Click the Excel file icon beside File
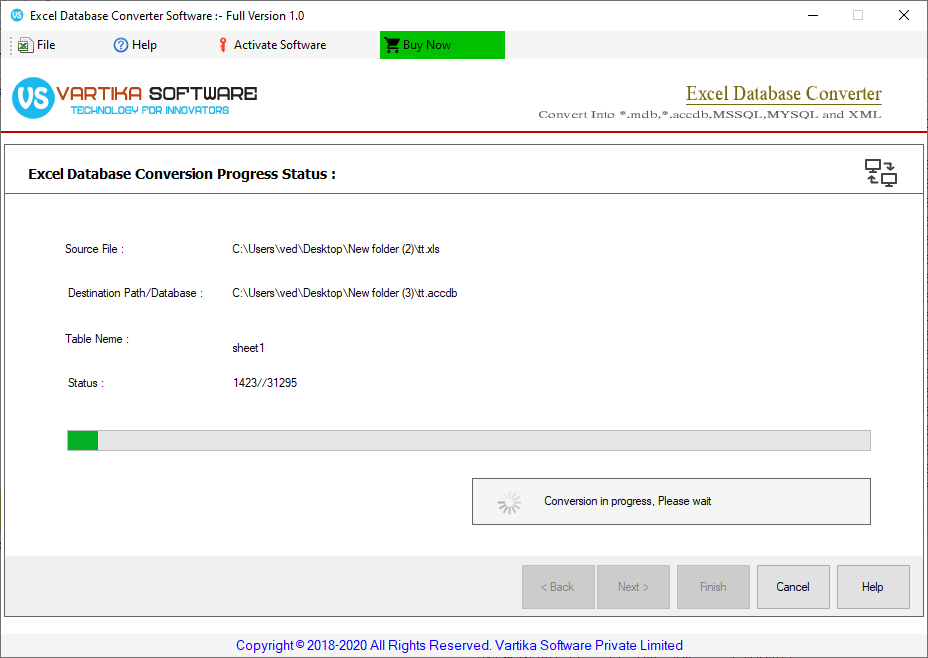The image size is (928, 658). [25, 45]
